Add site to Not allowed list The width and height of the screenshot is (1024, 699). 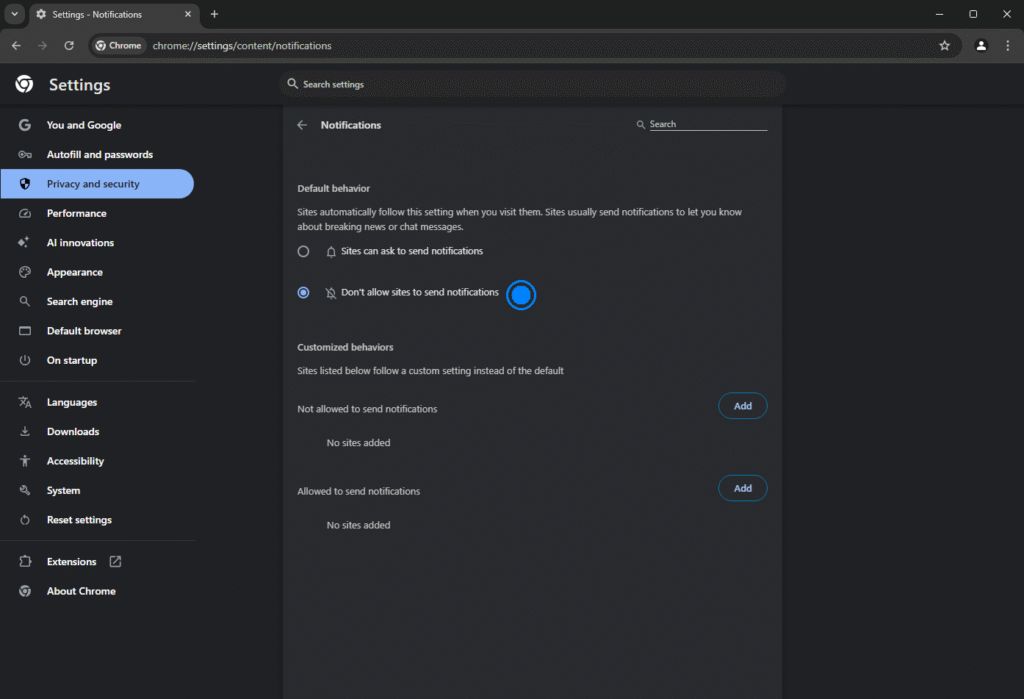(x=742, y=406)
